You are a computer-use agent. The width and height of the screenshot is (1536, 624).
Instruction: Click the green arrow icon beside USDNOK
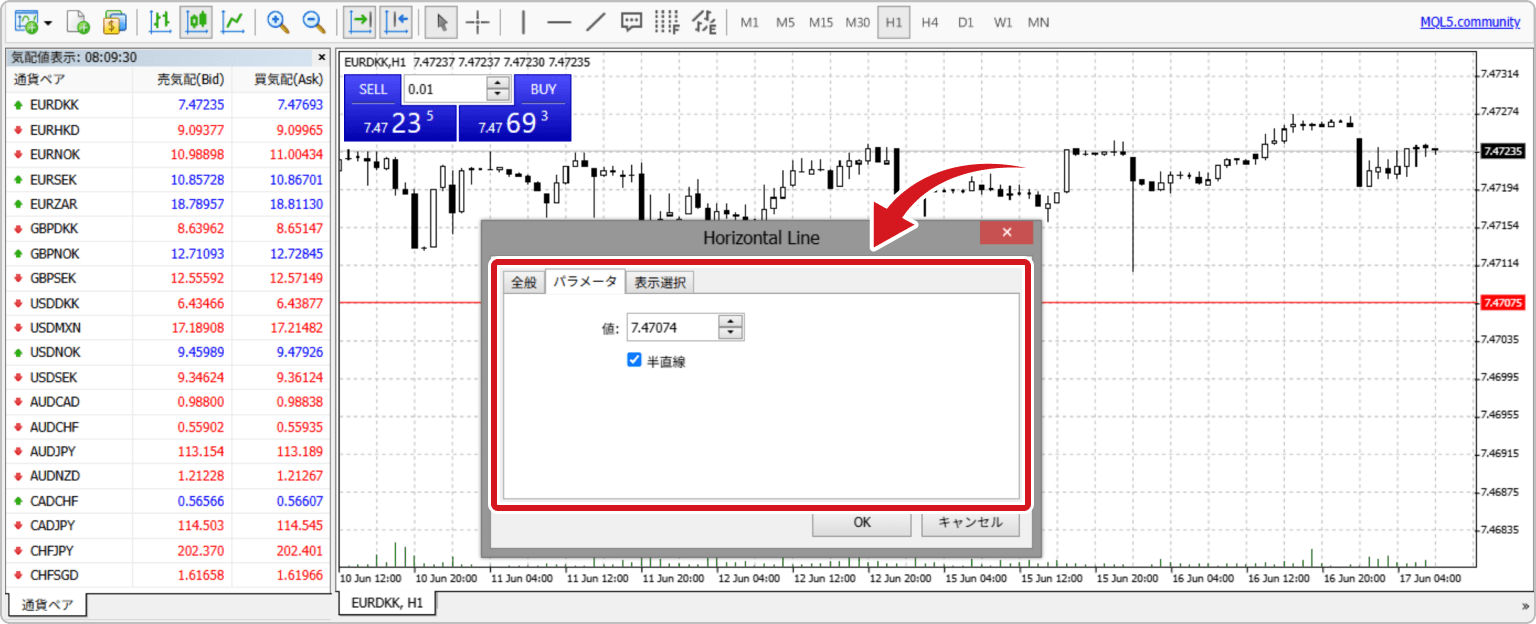(18, 353)
